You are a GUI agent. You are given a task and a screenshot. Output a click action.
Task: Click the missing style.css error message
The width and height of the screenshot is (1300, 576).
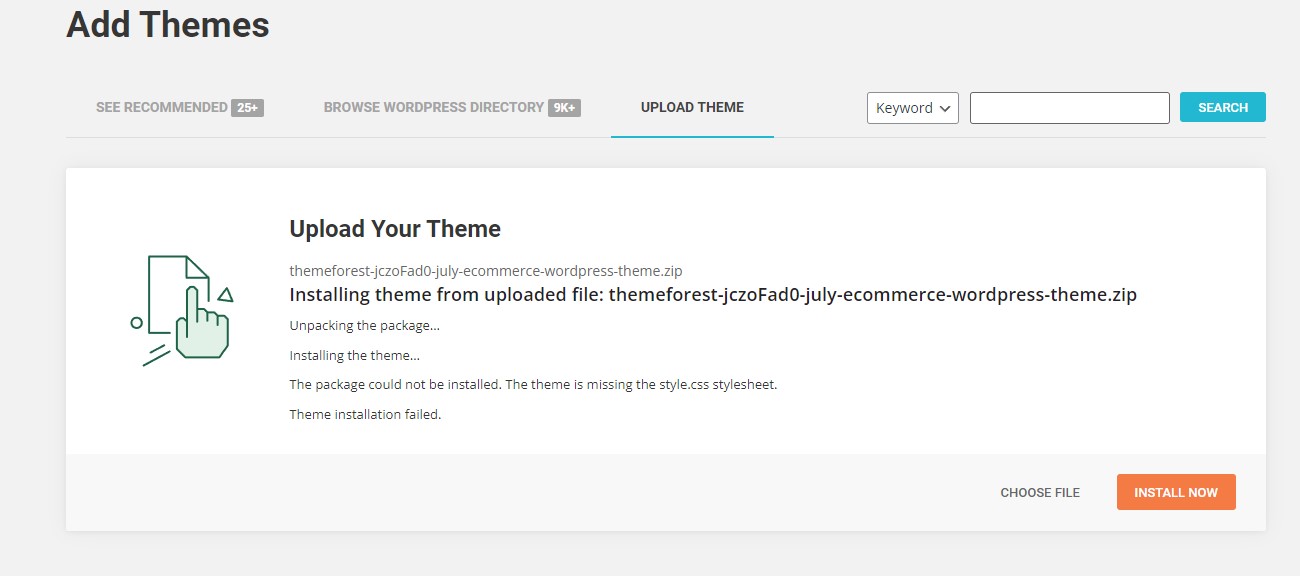coord(532,385)
